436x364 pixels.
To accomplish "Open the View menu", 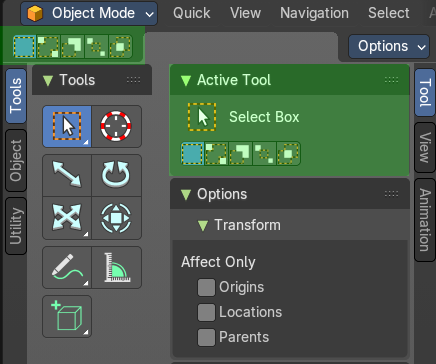I will coord(245,13).
